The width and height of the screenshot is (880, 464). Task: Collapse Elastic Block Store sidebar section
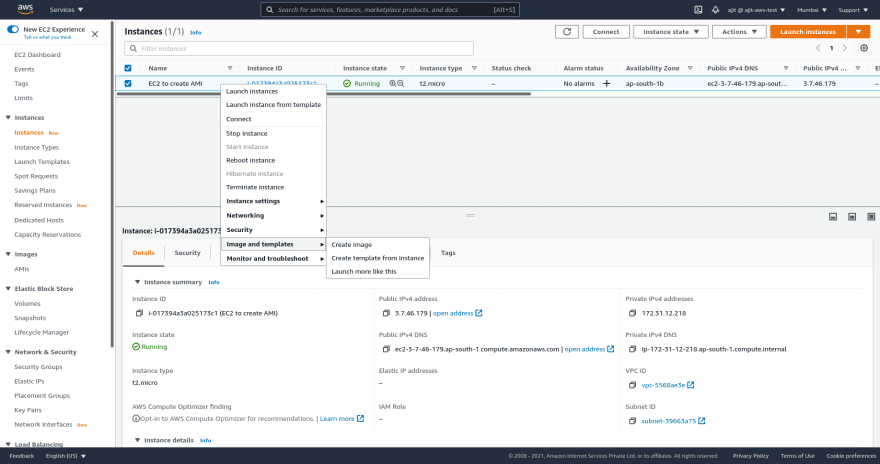pyautogui.click(x=8, y=288)
